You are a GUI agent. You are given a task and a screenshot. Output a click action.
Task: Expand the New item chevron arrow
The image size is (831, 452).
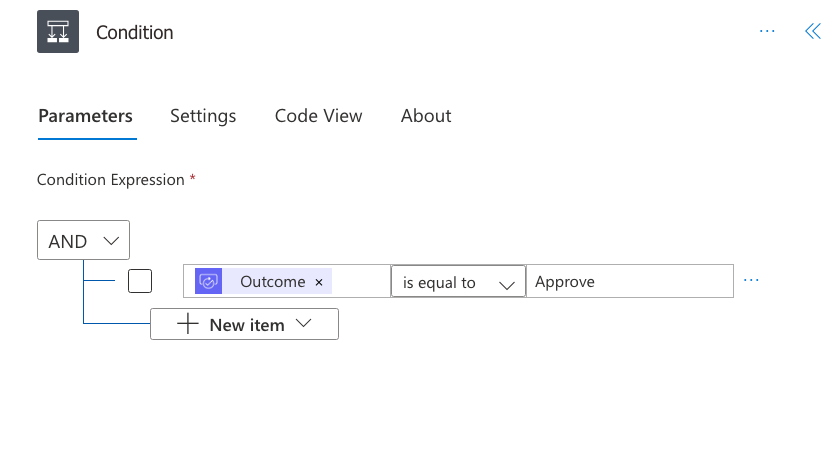304,324
